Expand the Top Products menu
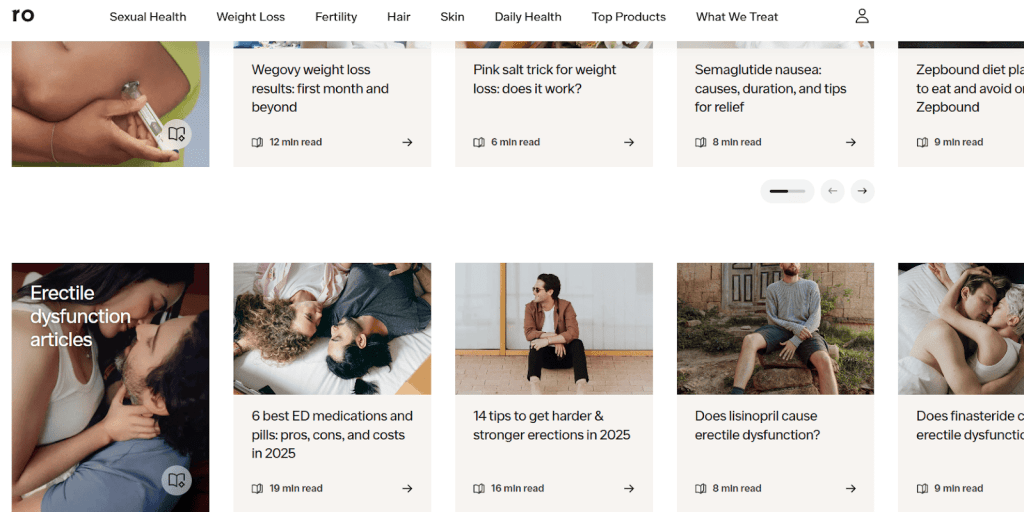Screen dimensions: 1024x512 click(x=628, y=17)
